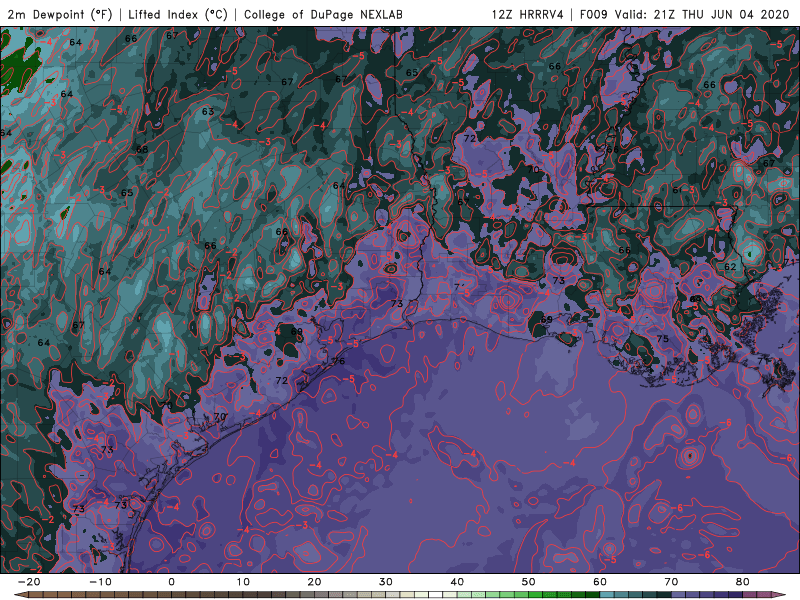Click the "Valid: 21Z THU JUN 04 2020" timestamp
Screen dimensions: 800x600
pos(702,14)
